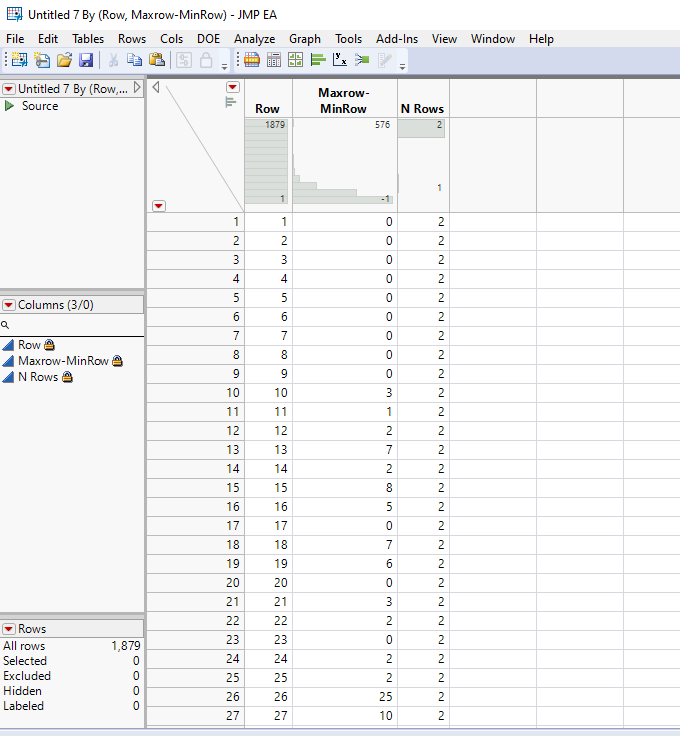Image resolution: width=680 pixels, height=736 pixels.
Task: Click Maxrow-MinRow cell with value 25
Action: tap(345, 697)
